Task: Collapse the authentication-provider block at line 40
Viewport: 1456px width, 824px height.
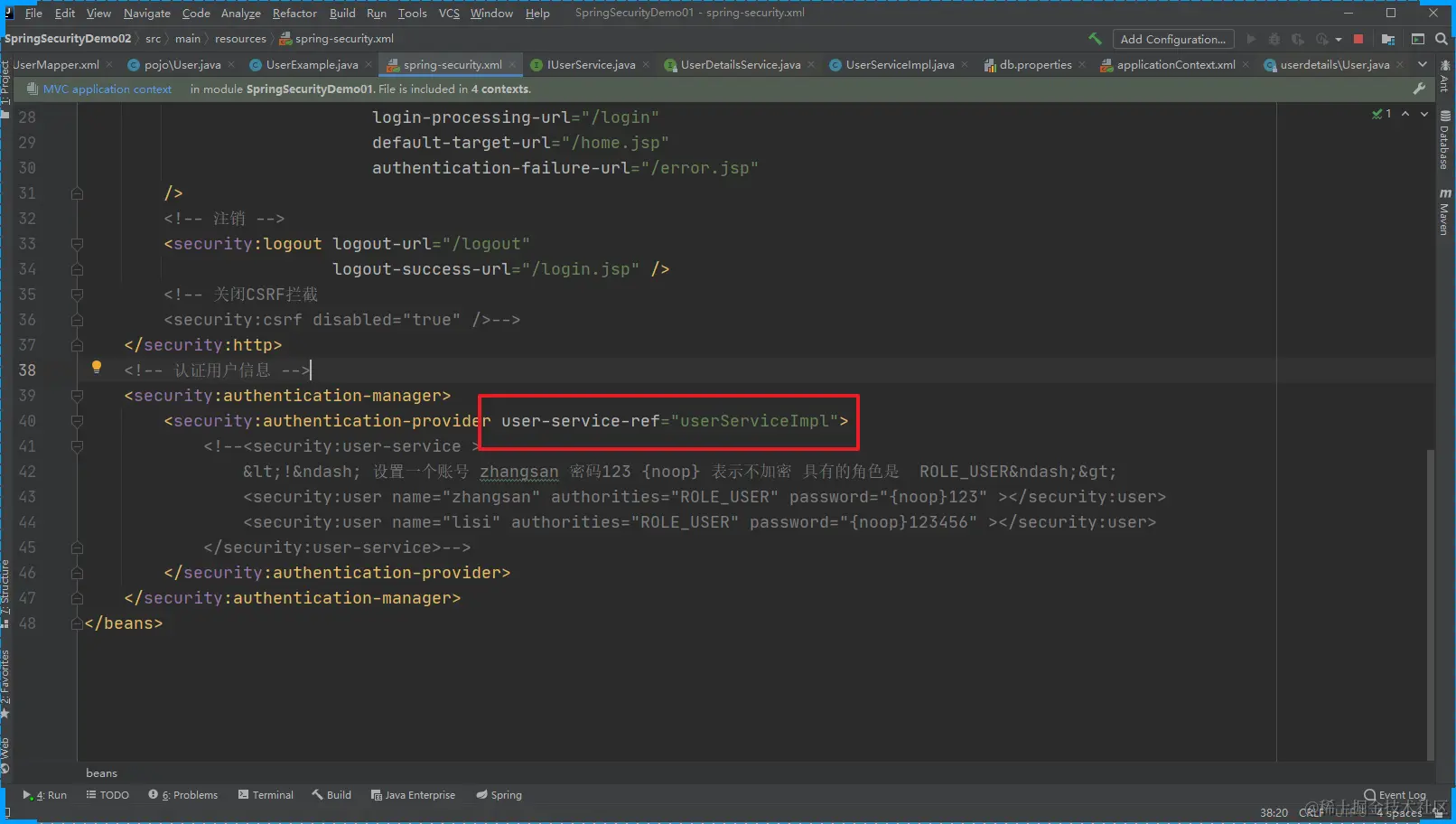Action: click(77, 421)
